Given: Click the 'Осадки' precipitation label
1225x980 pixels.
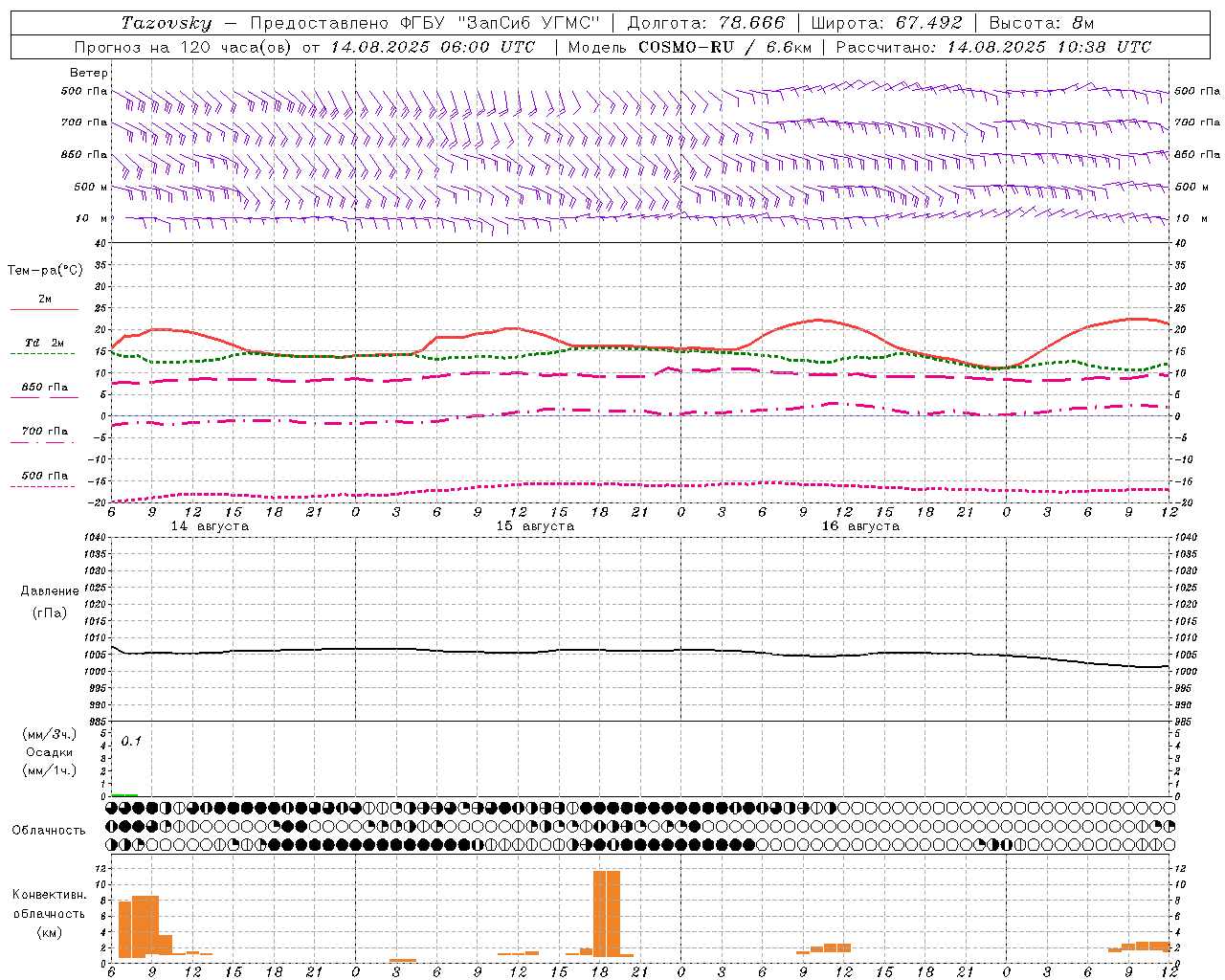Looking at the screenshot, I should coord(50,752).
